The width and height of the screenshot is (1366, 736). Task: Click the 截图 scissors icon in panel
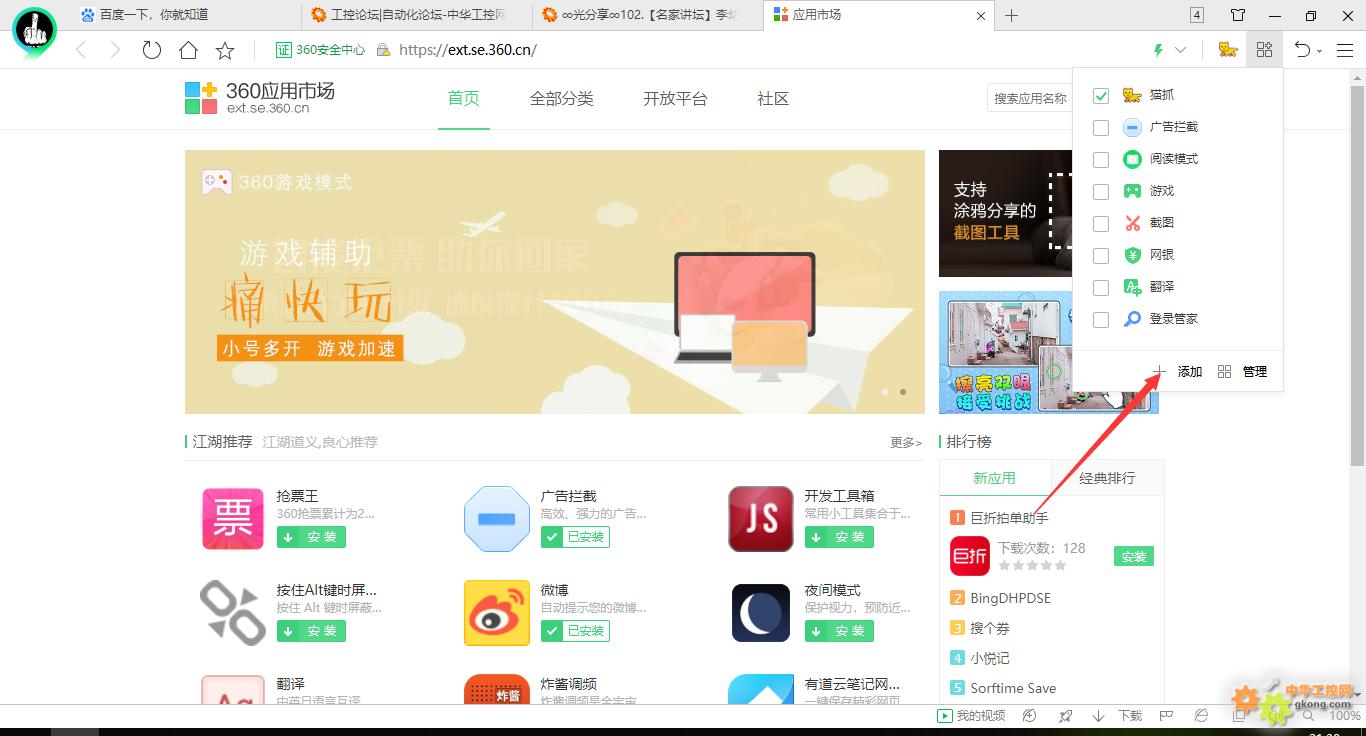[1132, 223]
